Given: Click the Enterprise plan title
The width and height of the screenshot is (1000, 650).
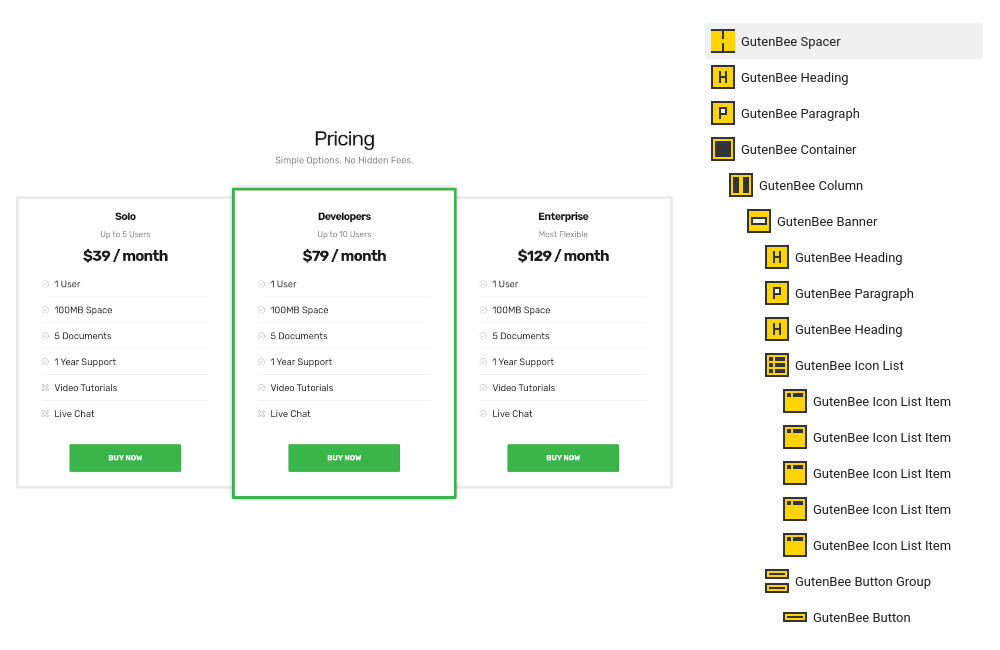Looking at the screenshot, I should pos(563,216).
